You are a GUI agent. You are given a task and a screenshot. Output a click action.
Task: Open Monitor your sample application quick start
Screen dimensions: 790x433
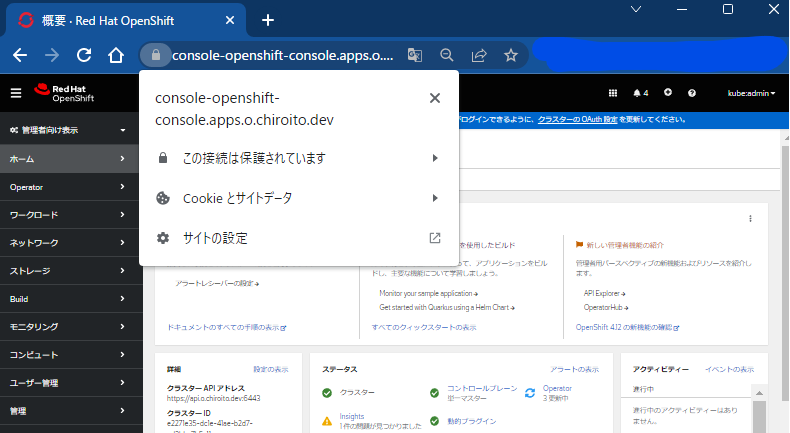coord(428,293)
